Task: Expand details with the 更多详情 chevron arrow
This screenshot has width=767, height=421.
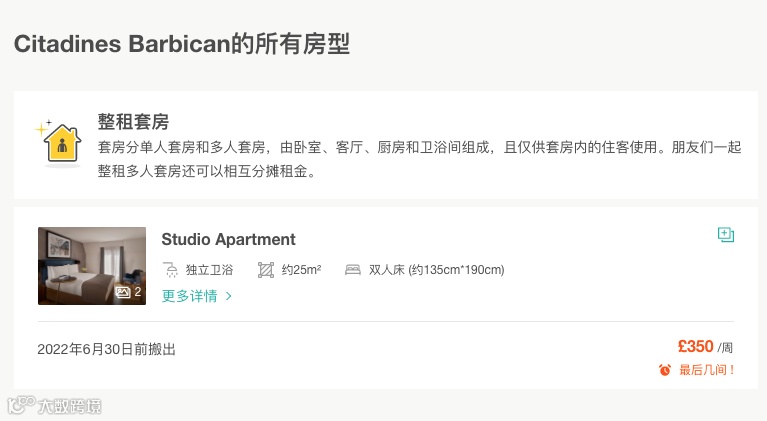Action: coord(229,296)
